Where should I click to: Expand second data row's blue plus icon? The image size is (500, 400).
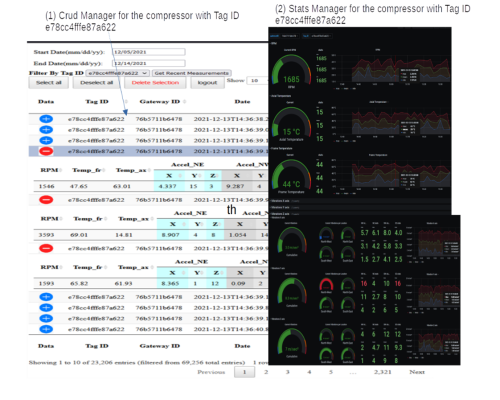tap(46, 129)
